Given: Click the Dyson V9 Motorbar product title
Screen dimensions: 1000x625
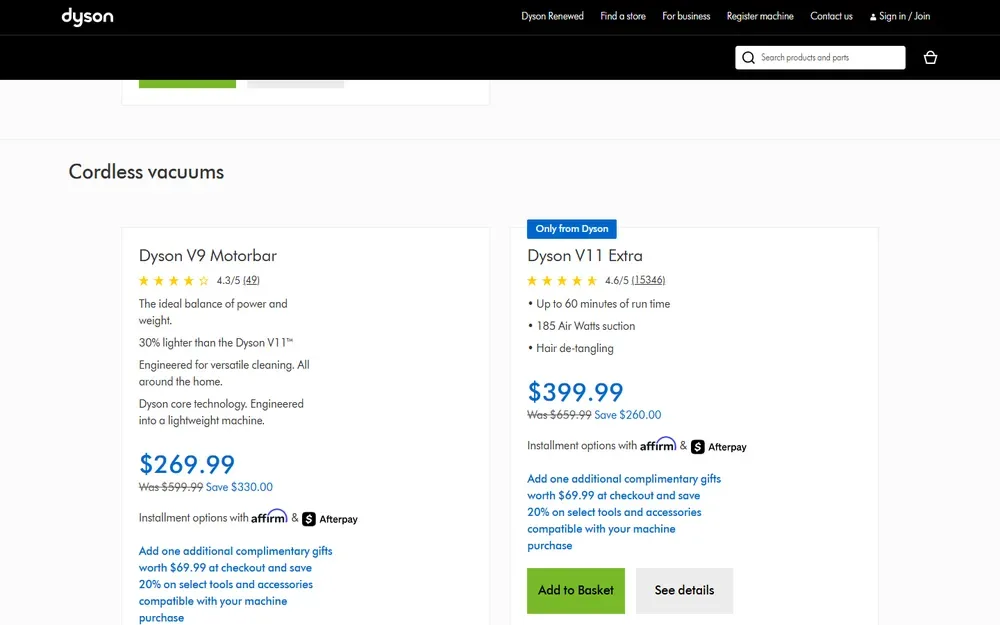Looking at the screenshot, I should click(x=208, y=256).
